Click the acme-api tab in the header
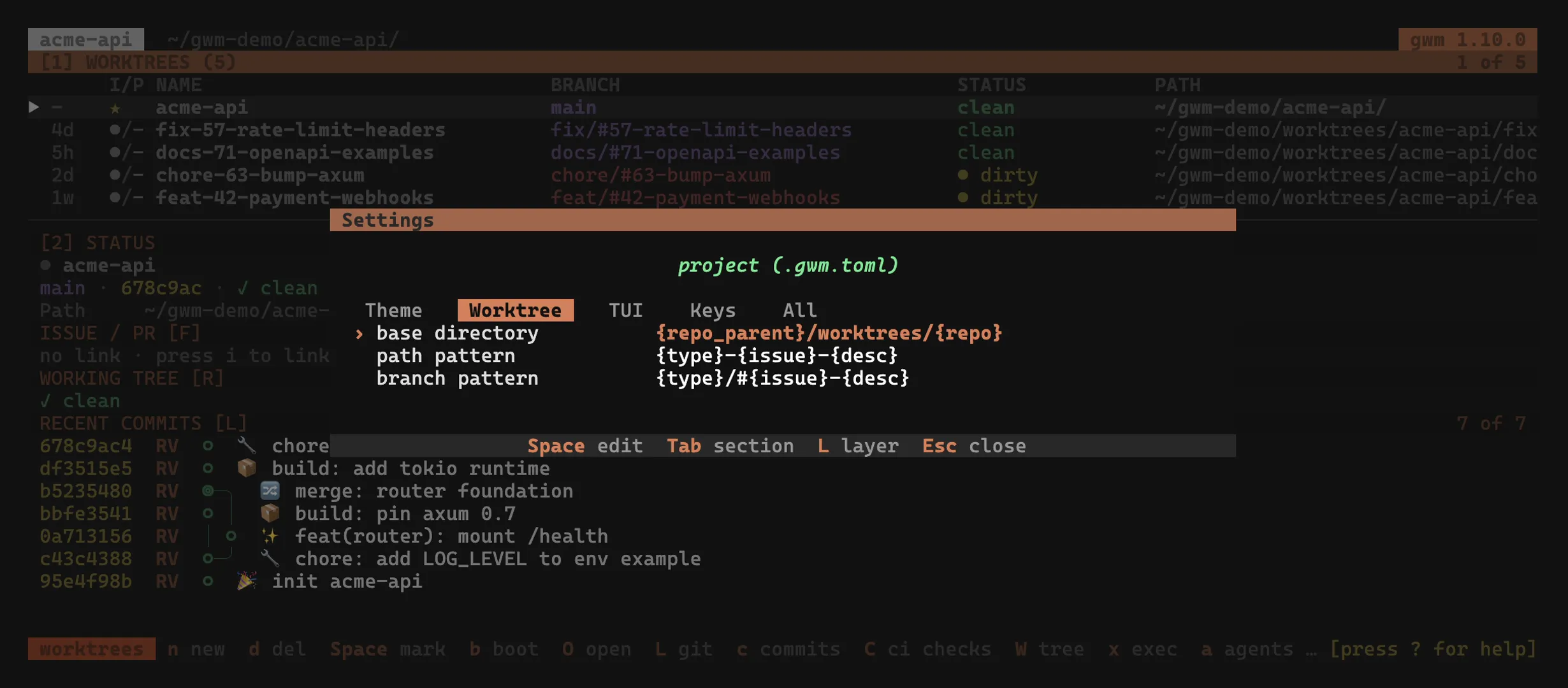Screen dimensions: 1568x688 click(86, 39)
